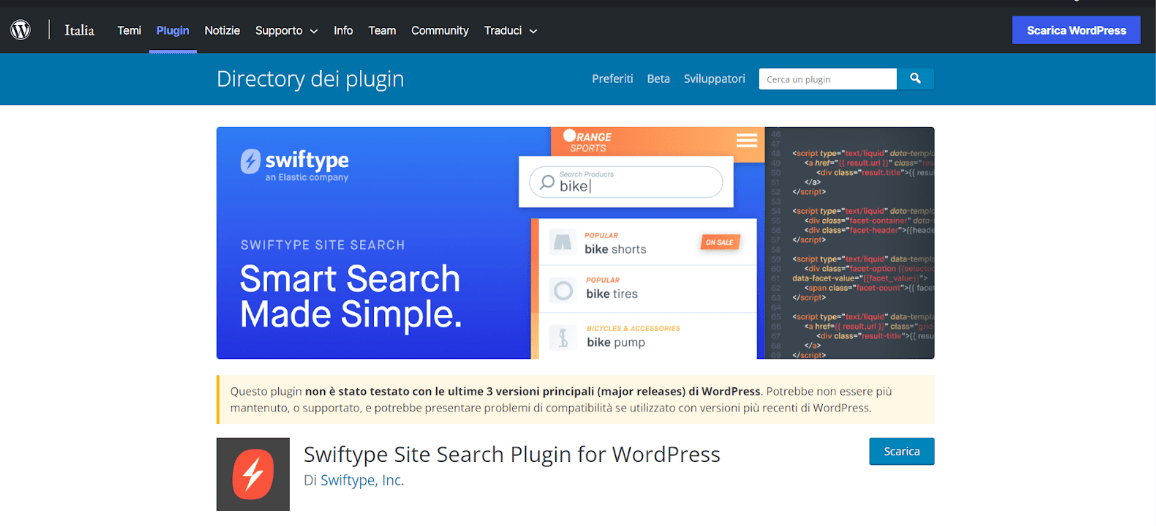Open the Sviluppatori link

pyautogui.click(x=714, y=79)
